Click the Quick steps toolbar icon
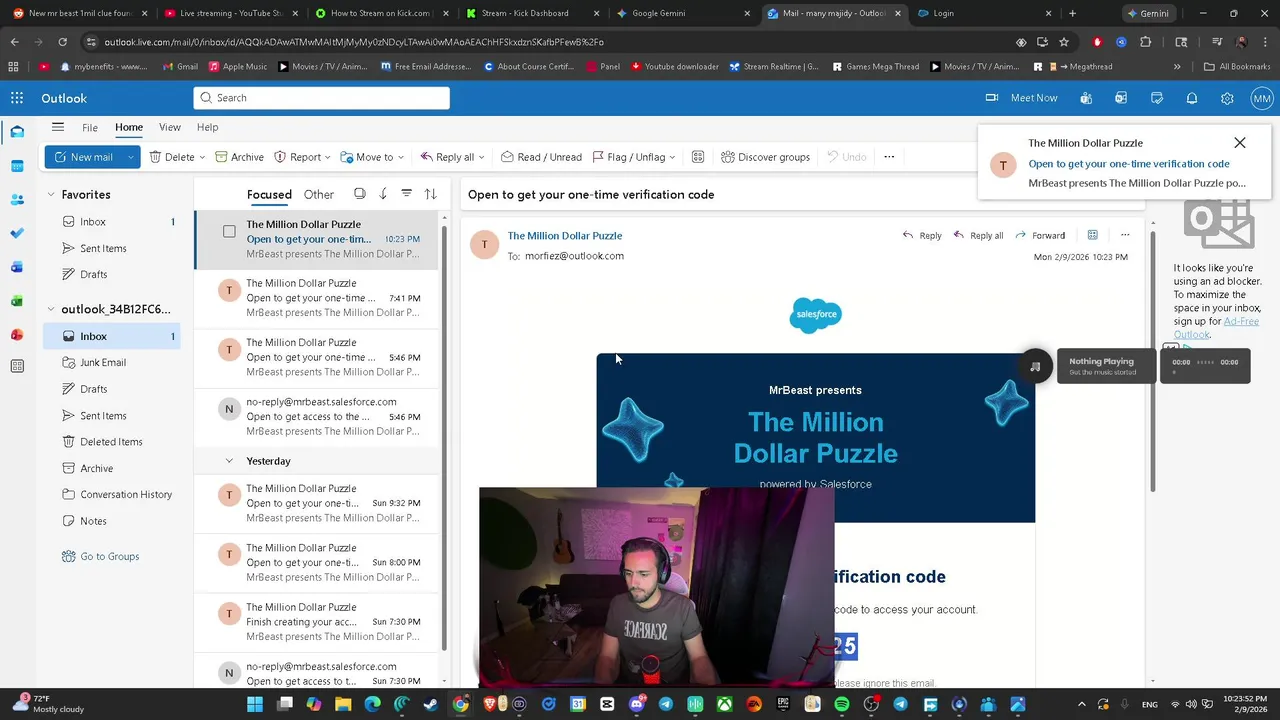Screen dimensions: 1280x720 click(x=698, y=157)
